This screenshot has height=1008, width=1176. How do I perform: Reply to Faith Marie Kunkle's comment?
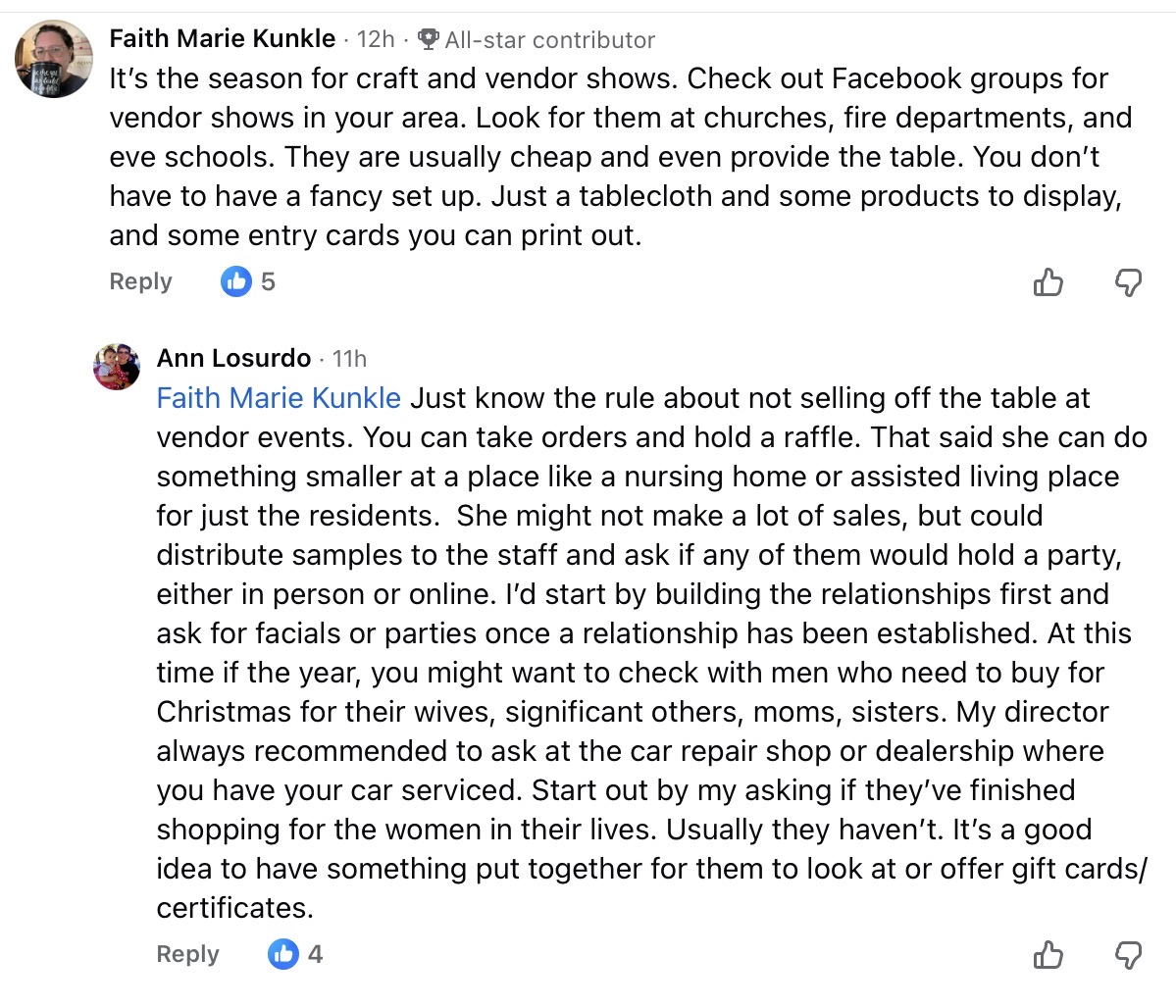[x=140, y=281]
